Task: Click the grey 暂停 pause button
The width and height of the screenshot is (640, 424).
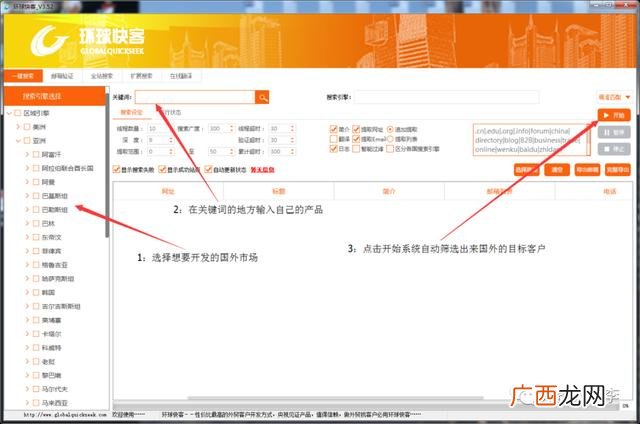Action: click(x=614, y=132)
